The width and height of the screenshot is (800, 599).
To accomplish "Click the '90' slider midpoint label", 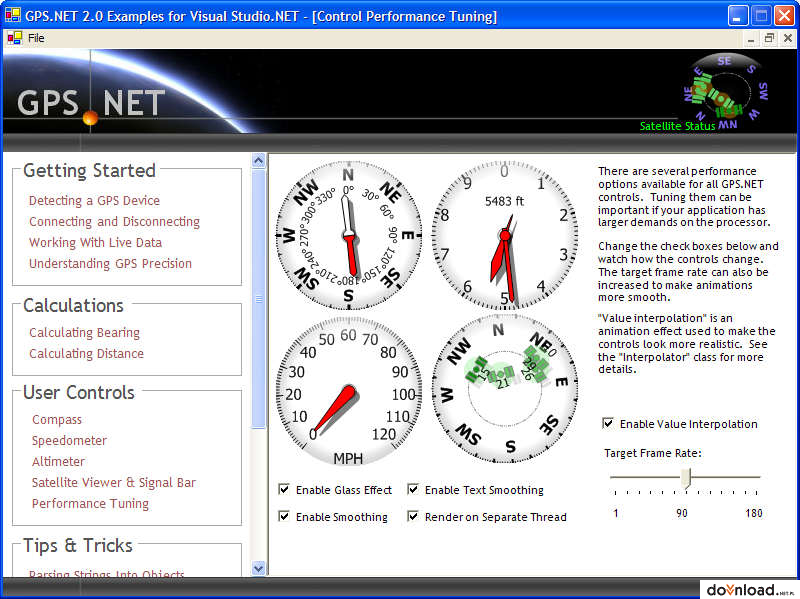I will tap(682, 513).
